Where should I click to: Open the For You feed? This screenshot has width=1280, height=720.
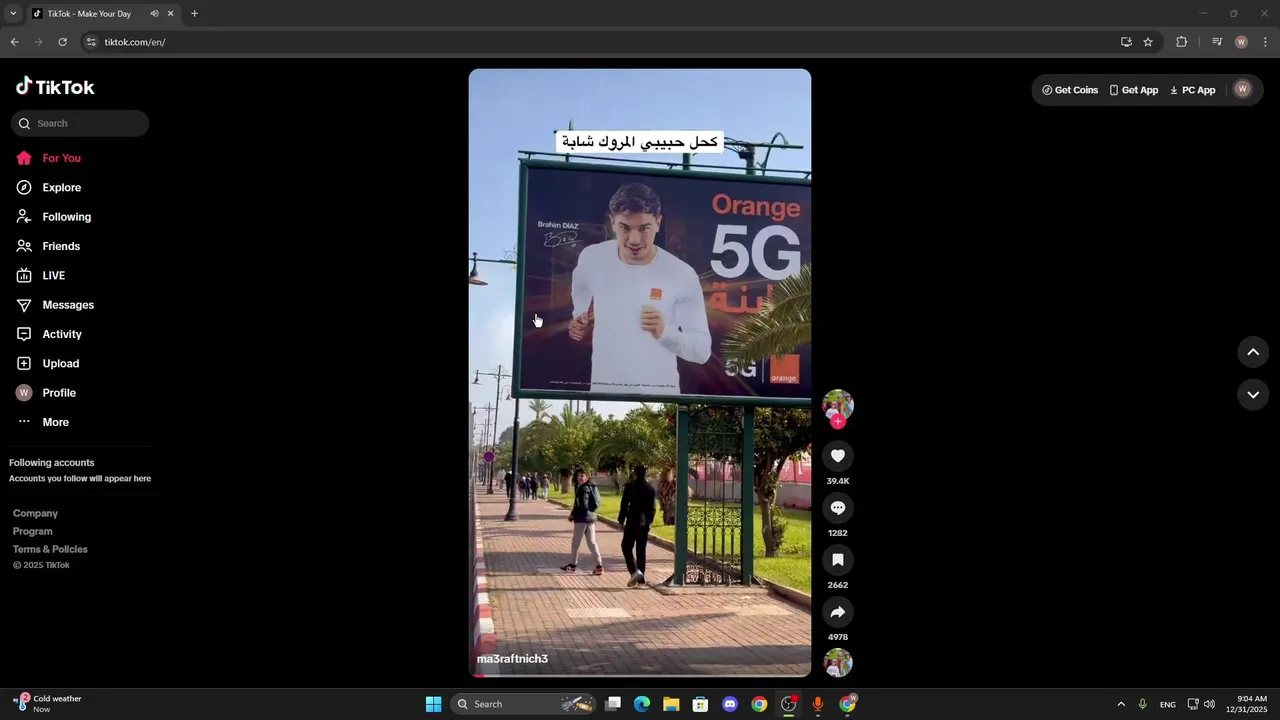(x=48, y=158)
